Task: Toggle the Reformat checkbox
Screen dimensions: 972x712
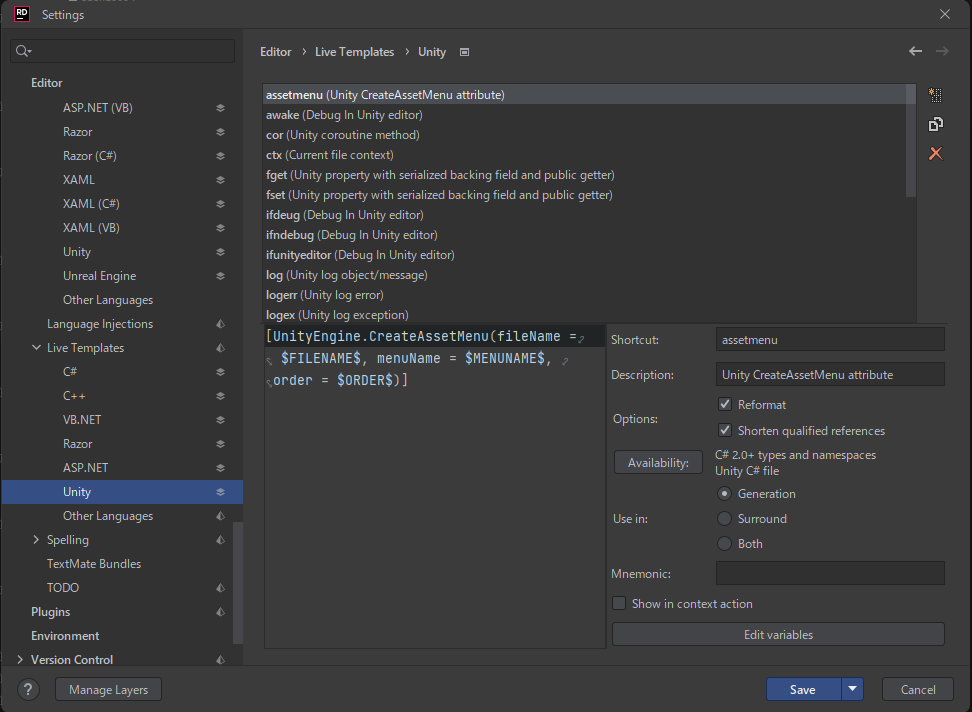Action: coord(724,404)
